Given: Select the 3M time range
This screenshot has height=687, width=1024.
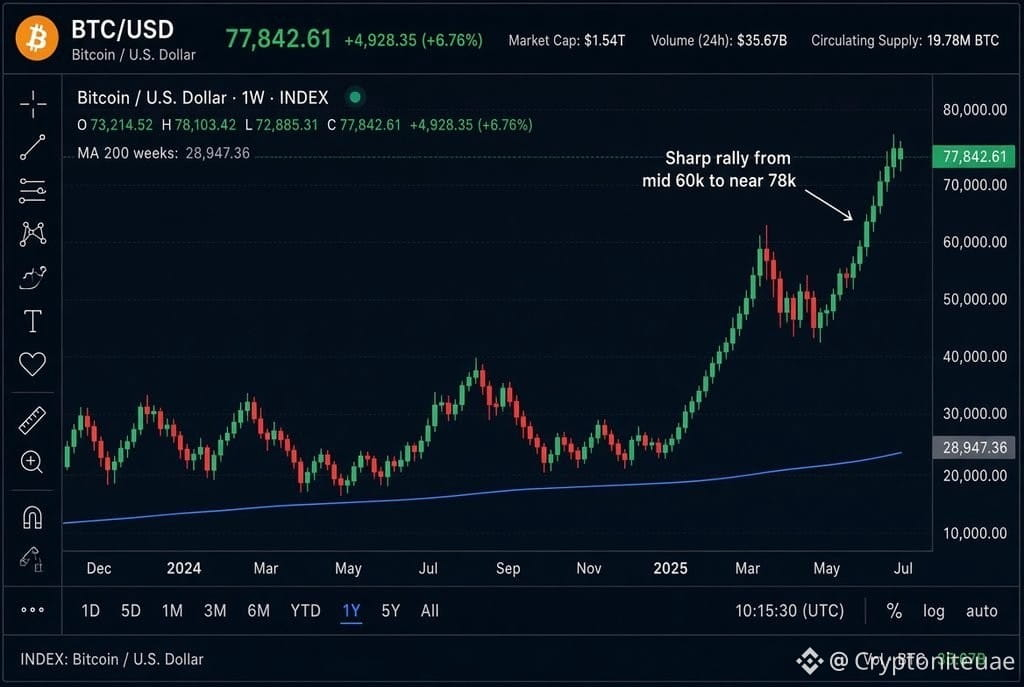Looking at the screenshot, I should coord(215,611).
